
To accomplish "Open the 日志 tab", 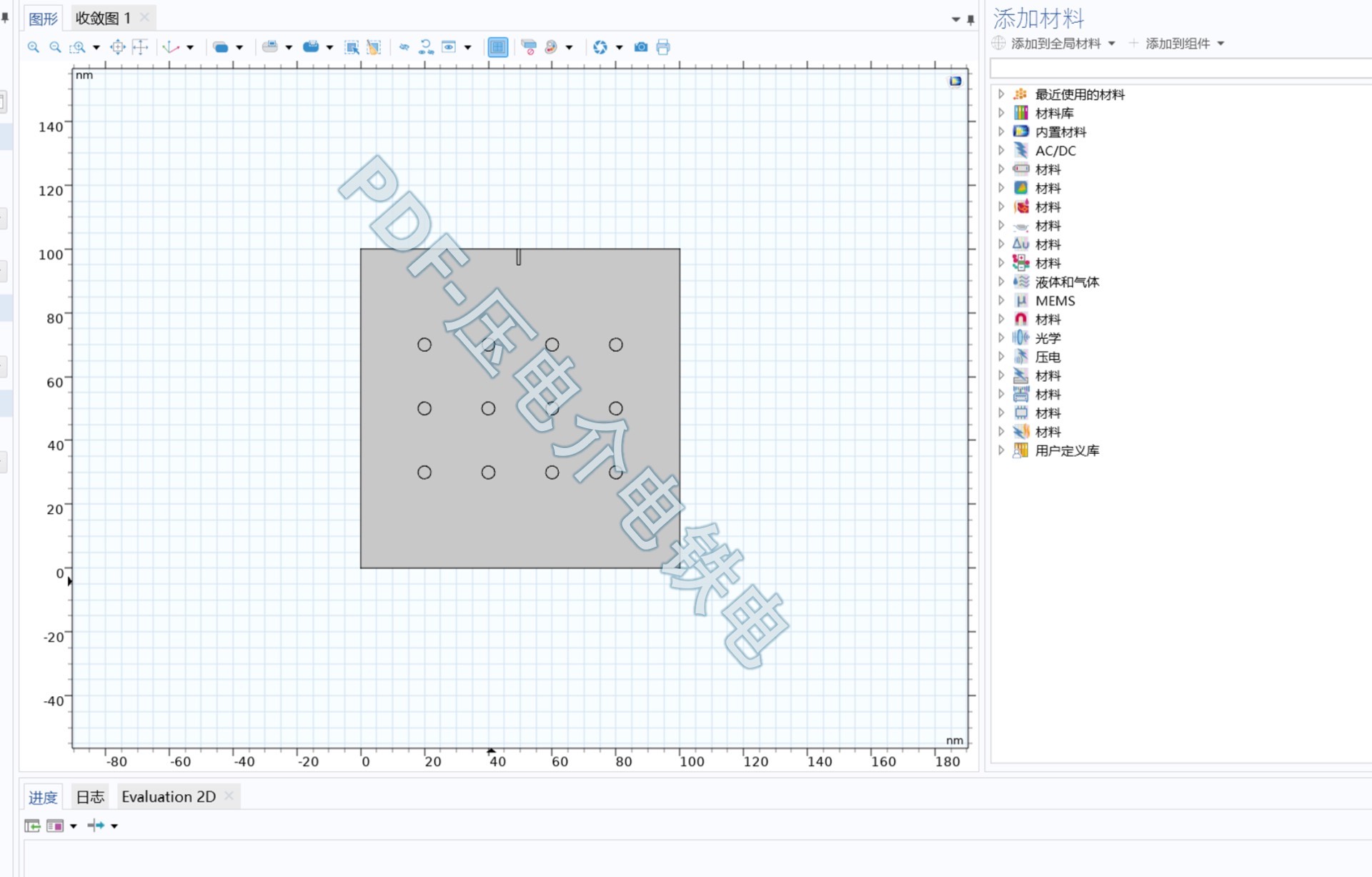I will (90, 797).
